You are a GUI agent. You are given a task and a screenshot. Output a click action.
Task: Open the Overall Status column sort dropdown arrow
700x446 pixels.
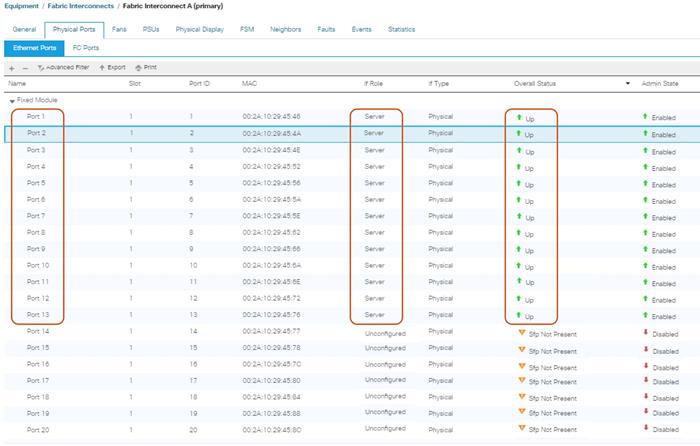pyautogui.click(x=628, y=83)
